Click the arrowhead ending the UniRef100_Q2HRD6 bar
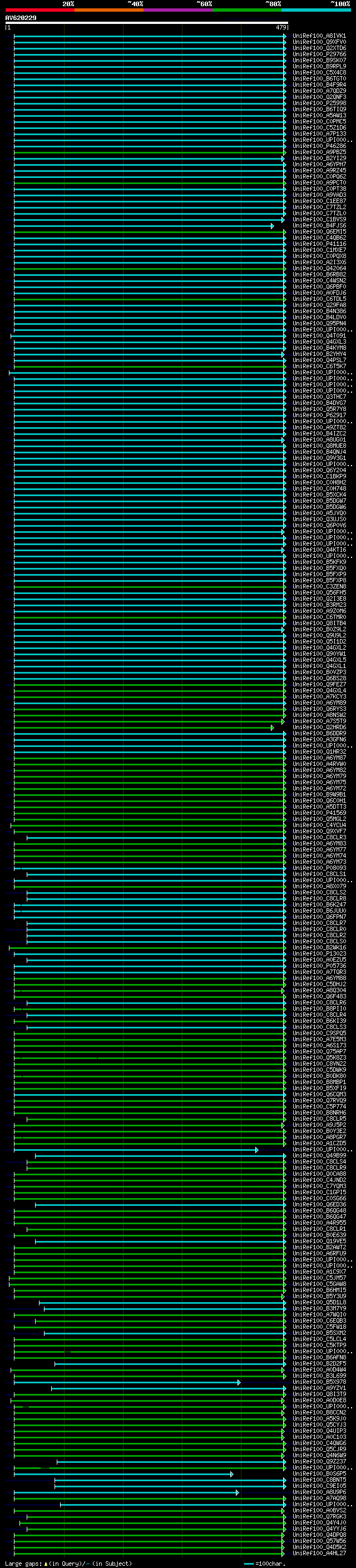The width and height of the screenshot is (356, 1568). pos(273,728)
